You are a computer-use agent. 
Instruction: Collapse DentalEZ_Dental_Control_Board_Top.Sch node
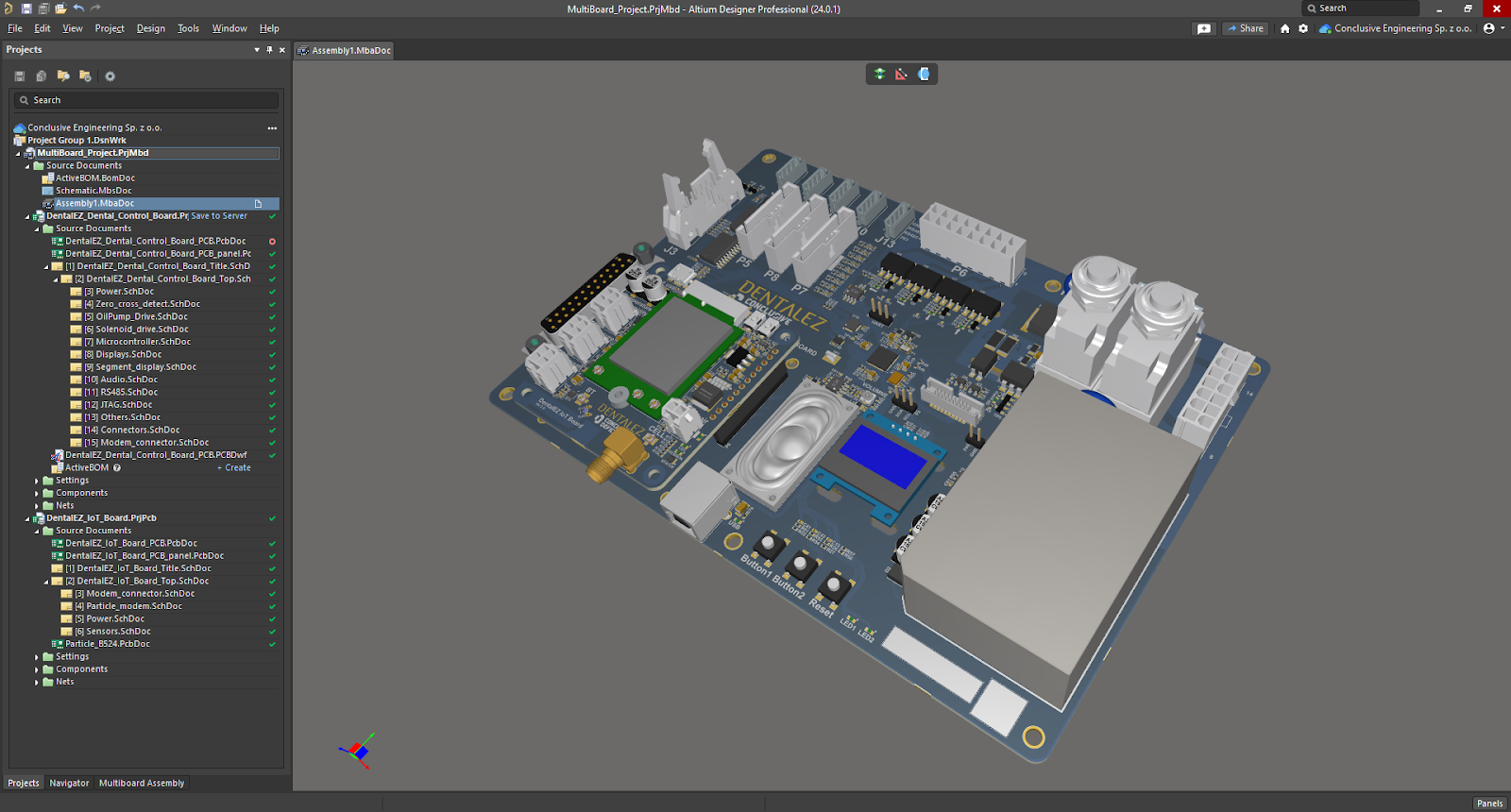56,279
